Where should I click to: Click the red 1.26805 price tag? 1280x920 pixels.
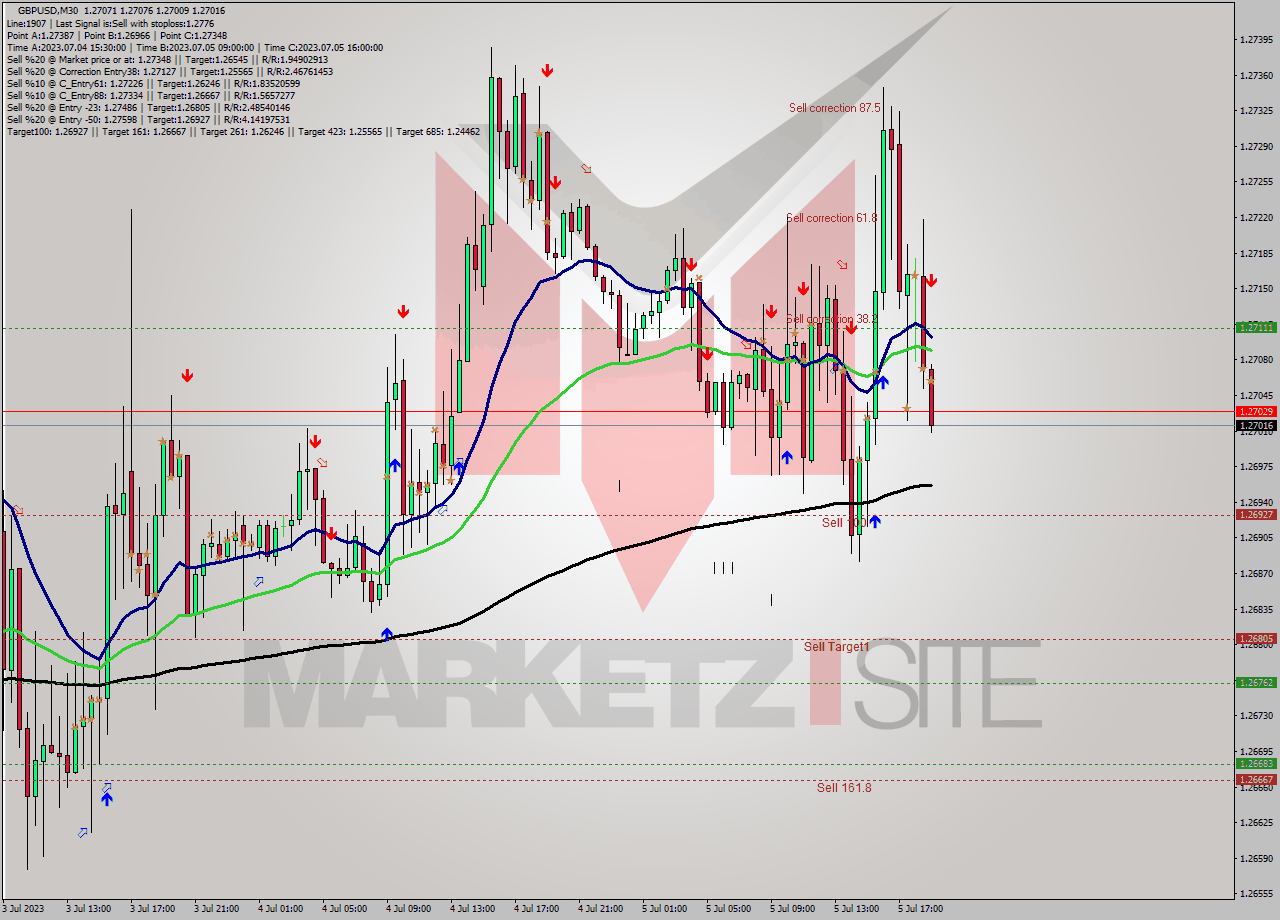pyautogui.click(x=1256, y=638)
